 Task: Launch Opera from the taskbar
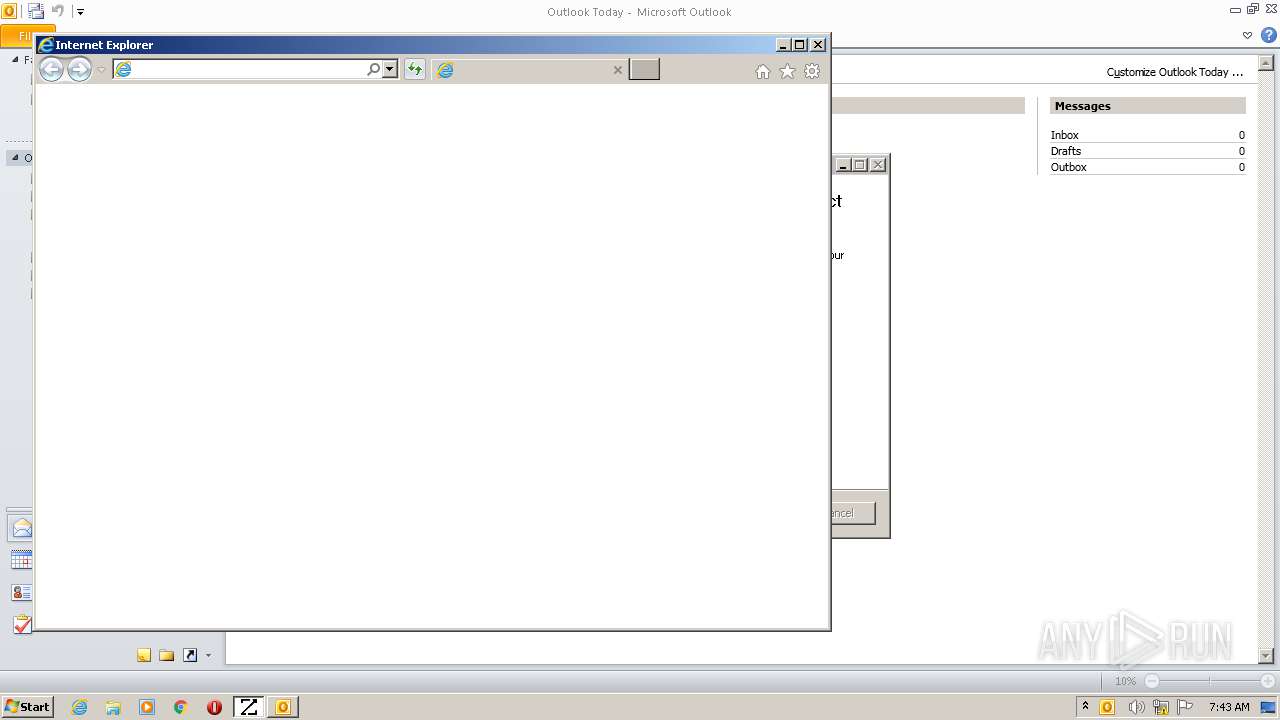[x=214, y=707]
